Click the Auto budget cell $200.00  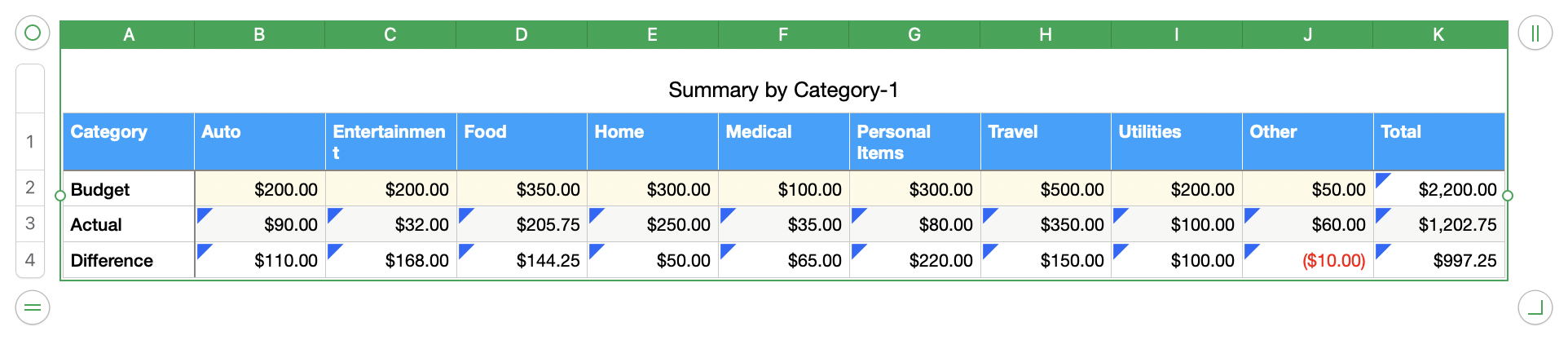259,189
